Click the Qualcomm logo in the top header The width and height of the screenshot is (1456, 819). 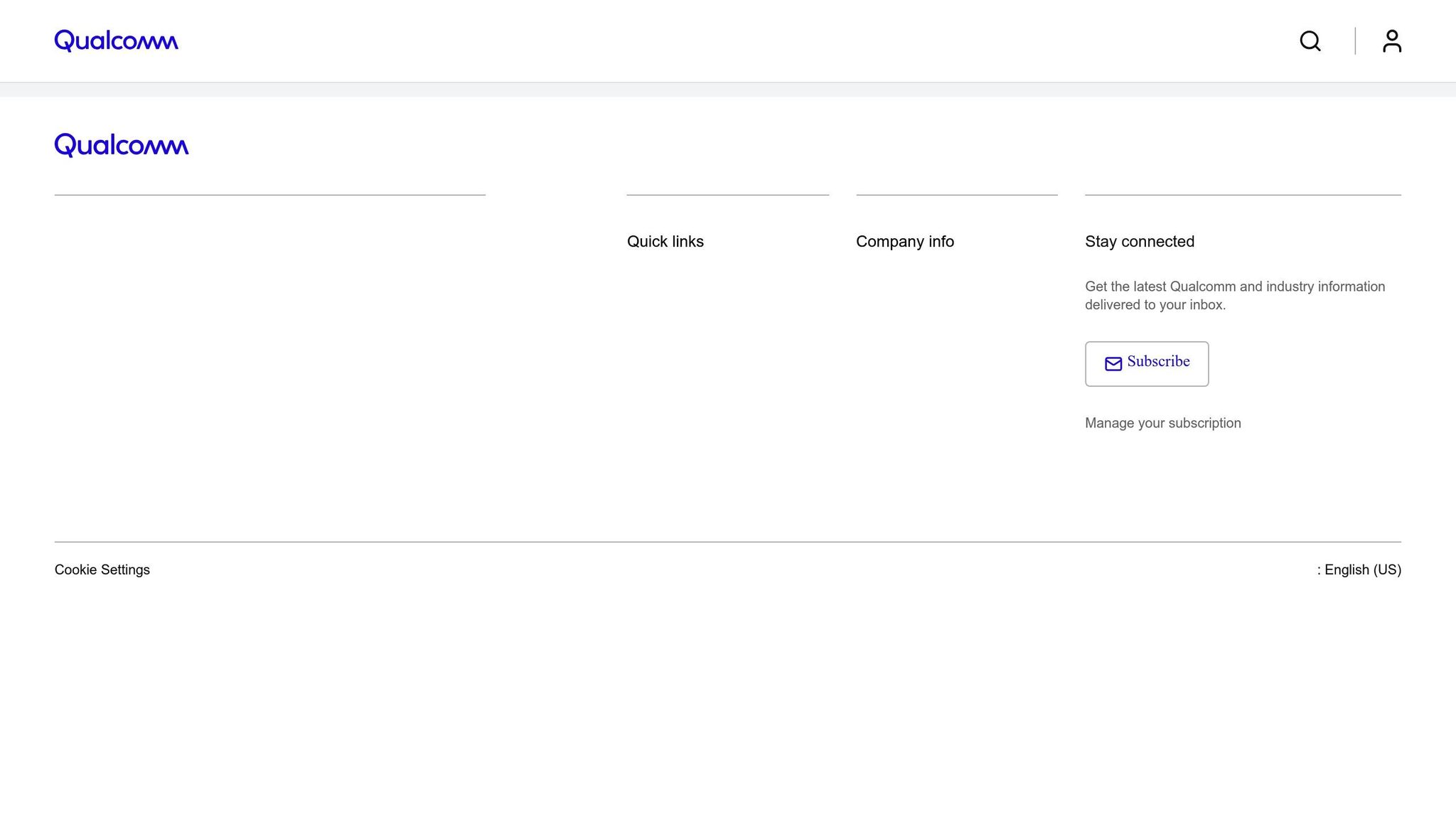(116, 41)
